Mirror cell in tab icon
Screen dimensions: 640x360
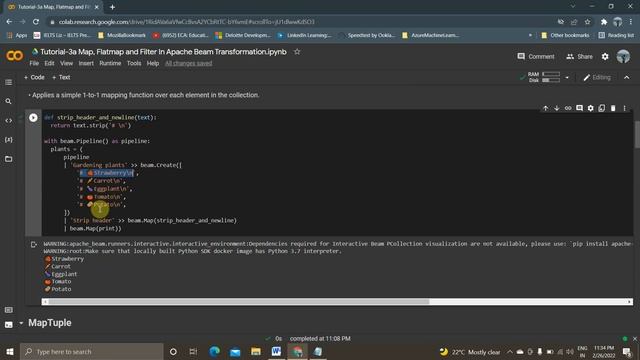pyautogui.click(x=602, y=108)
